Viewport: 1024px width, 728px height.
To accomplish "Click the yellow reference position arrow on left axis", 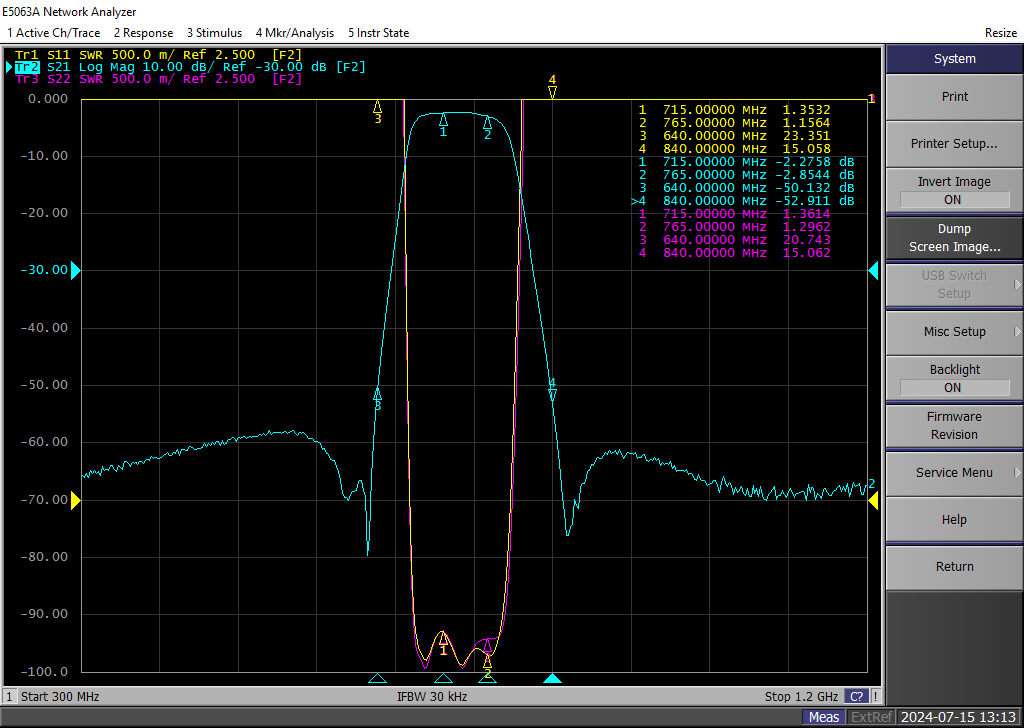I will (75, 501).
